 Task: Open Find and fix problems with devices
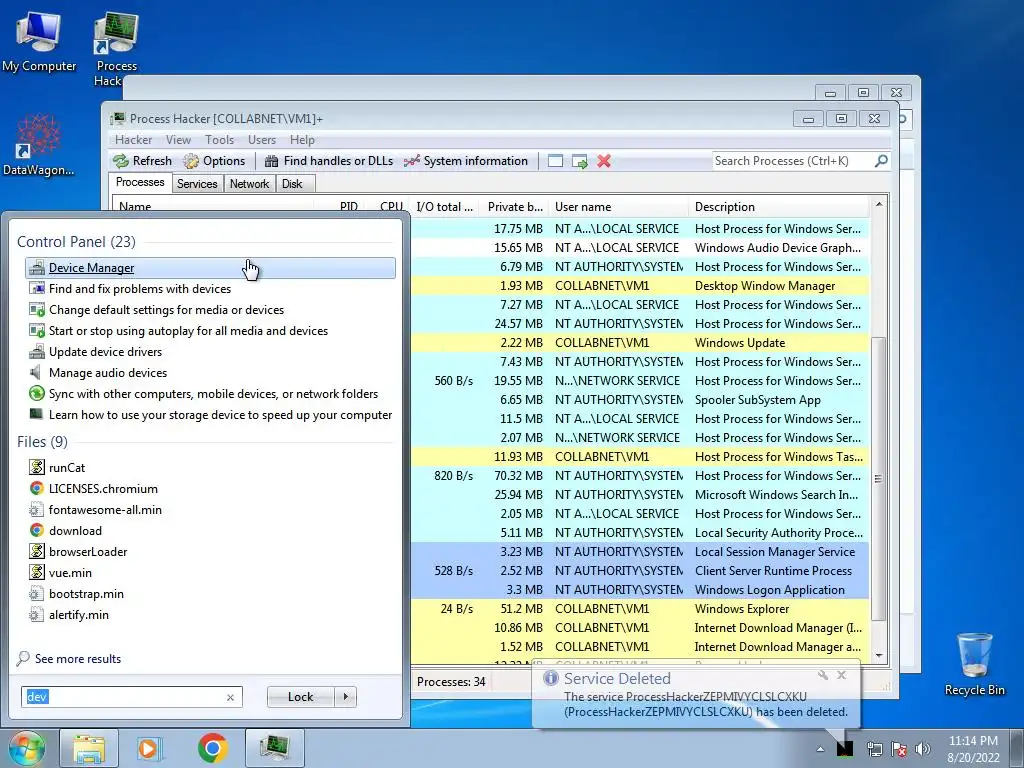tap(140, 289)
